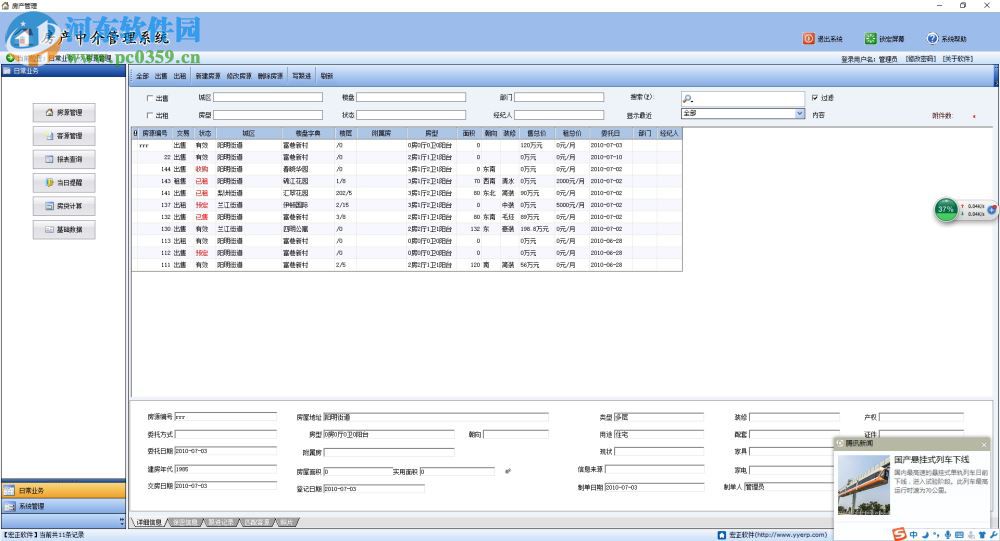Click 写跟进 in the toolbar
Image resolution: width=1000 pixels, height=541 pixels.
point(302,76)
